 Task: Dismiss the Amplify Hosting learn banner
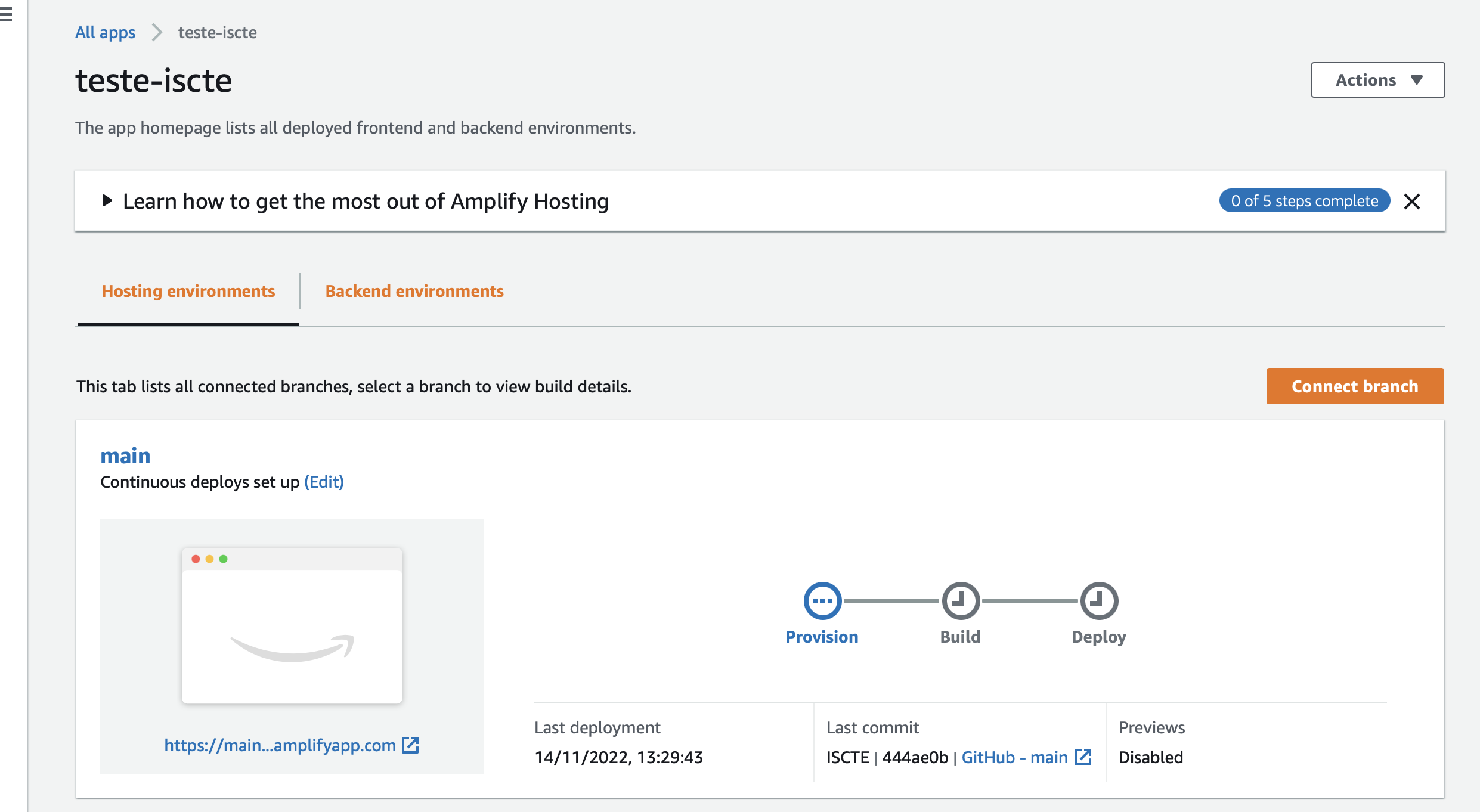1411,201
